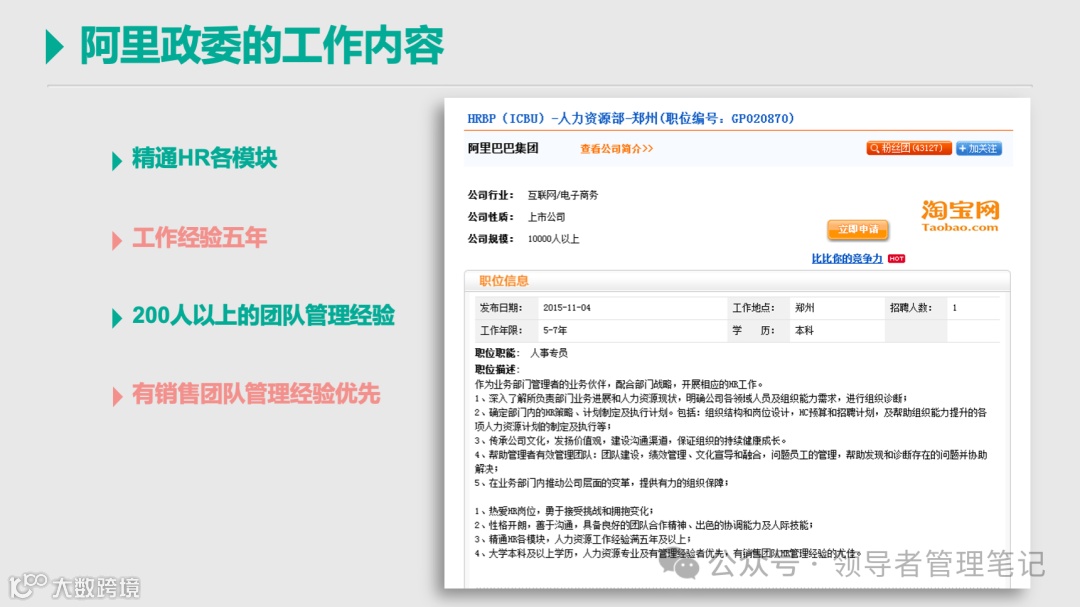
Task: Click the HRBP (ICBU) job title heading
Action: [630, 119]
